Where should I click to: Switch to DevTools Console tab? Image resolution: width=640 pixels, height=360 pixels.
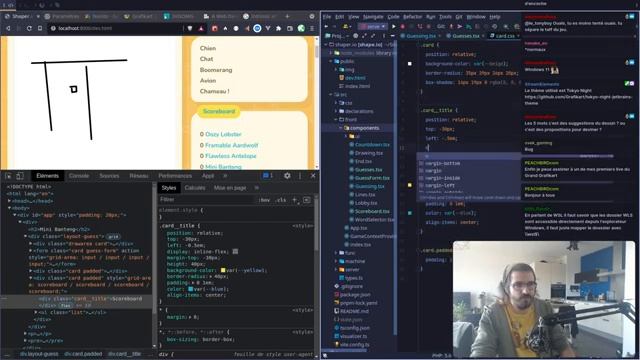79,176
